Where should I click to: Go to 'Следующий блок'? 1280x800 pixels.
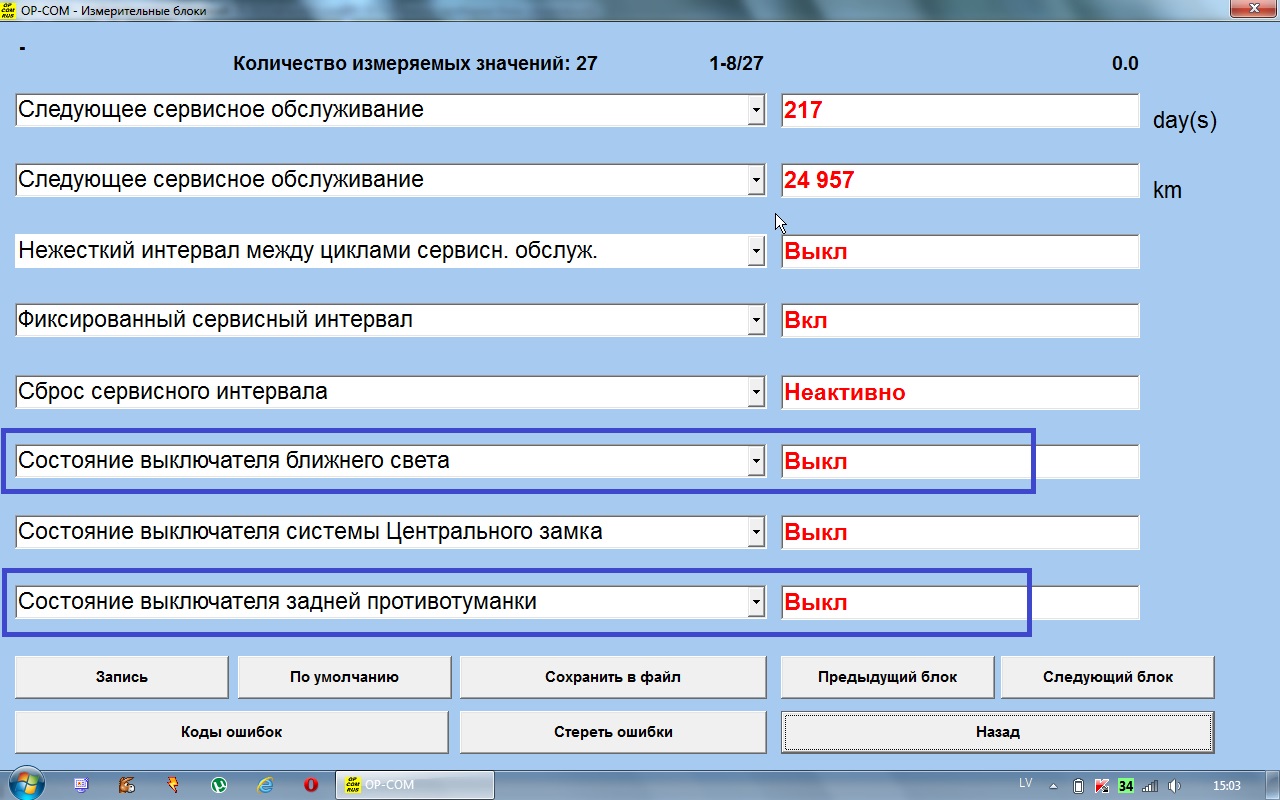[1107, 677]
